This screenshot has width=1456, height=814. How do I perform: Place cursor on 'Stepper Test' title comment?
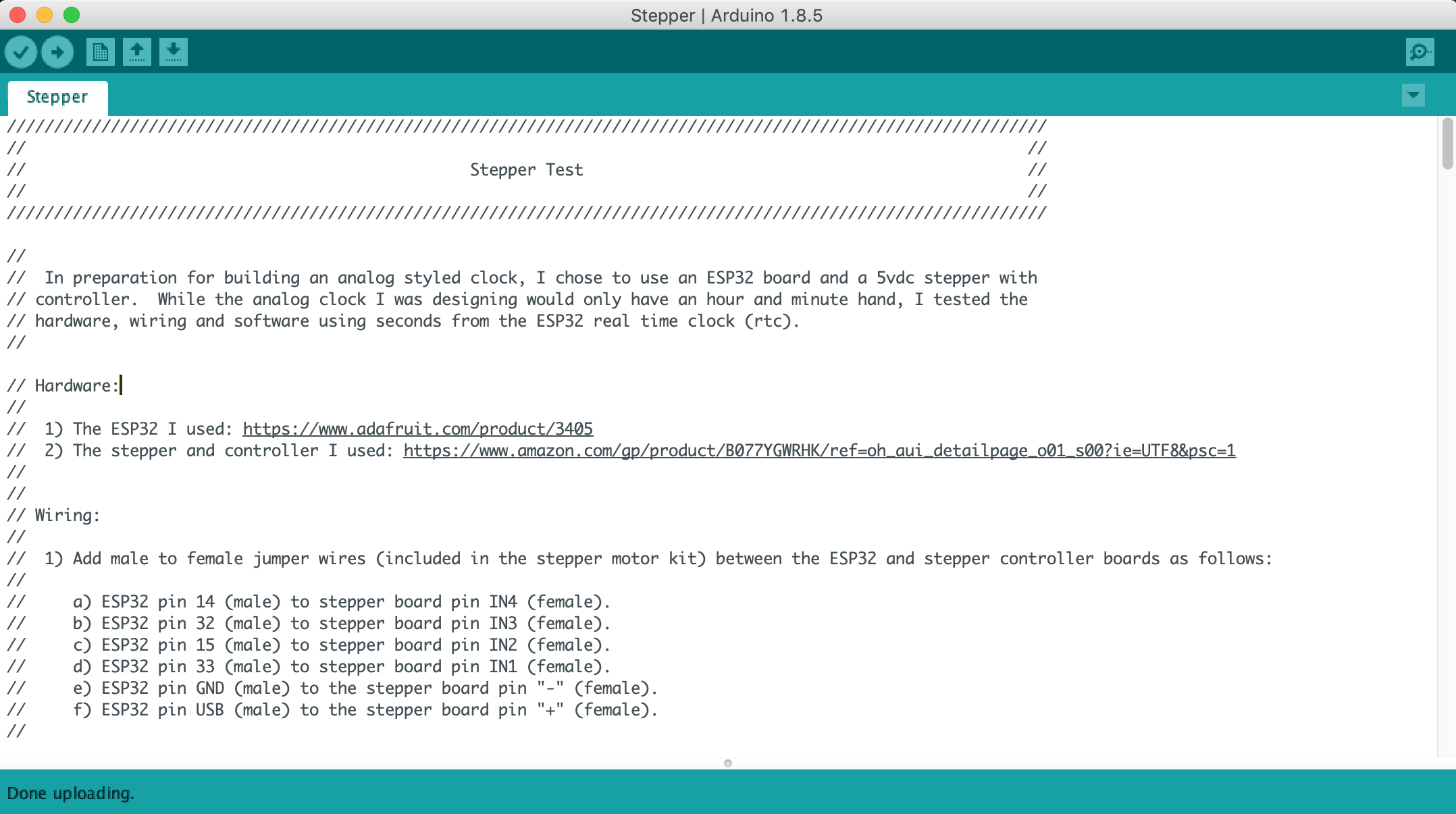(526, 170)
